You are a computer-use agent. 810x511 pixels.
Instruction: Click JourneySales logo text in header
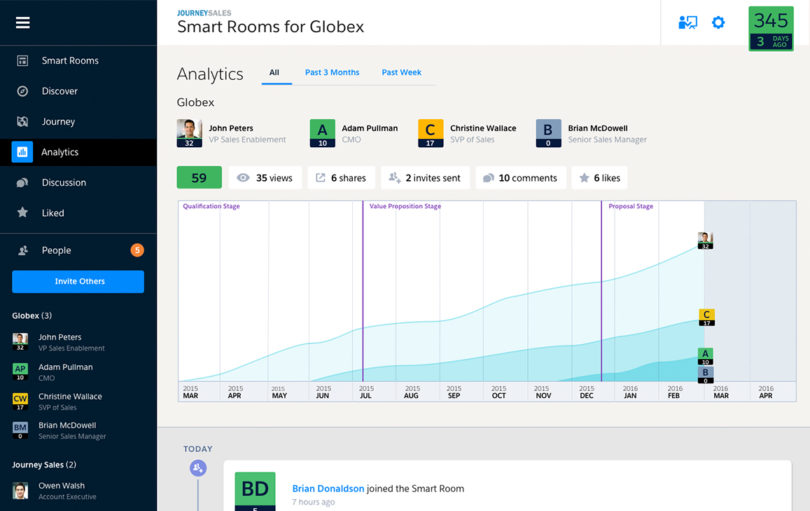(204, 13)
